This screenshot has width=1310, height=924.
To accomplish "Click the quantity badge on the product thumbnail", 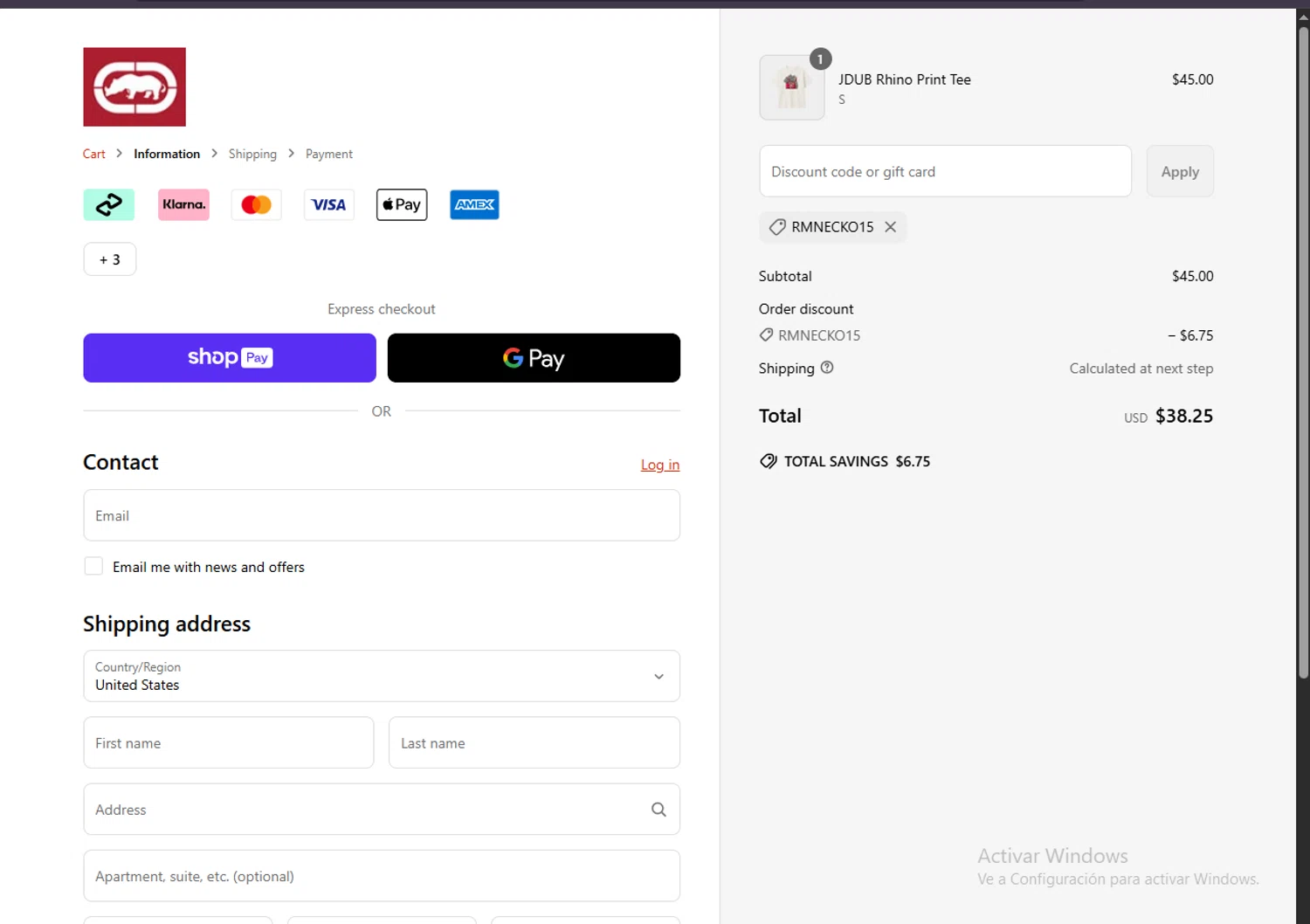I will 820,59.
